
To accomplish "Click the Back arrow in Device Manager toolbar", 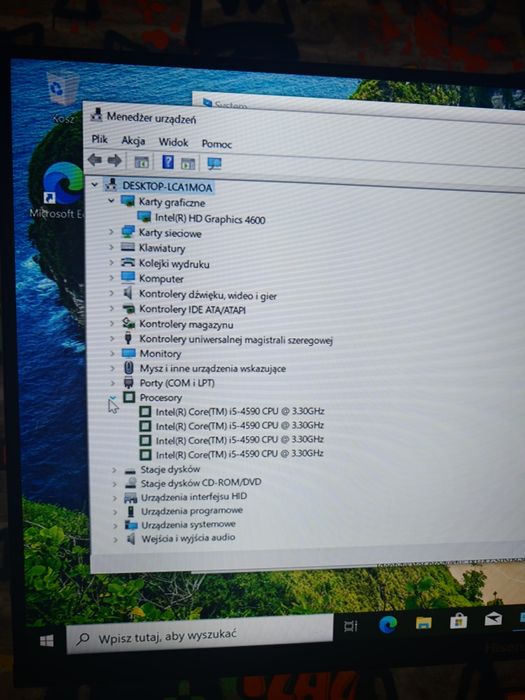I will (x=95, y=159).
